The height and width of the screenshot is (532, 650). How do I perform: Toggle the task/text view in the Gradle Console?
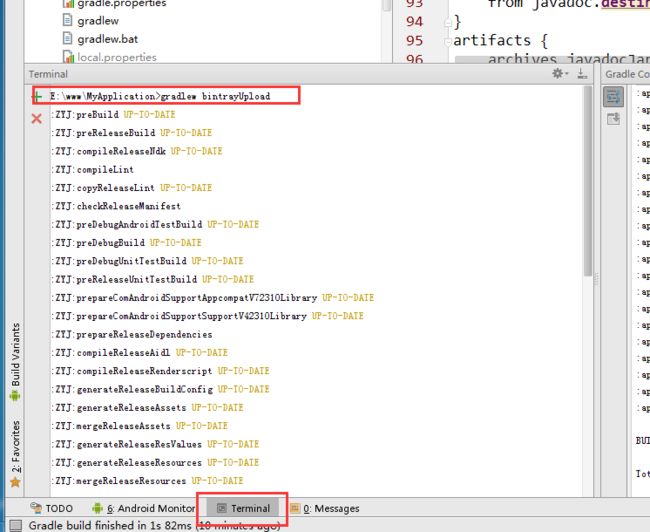(613, 97)
